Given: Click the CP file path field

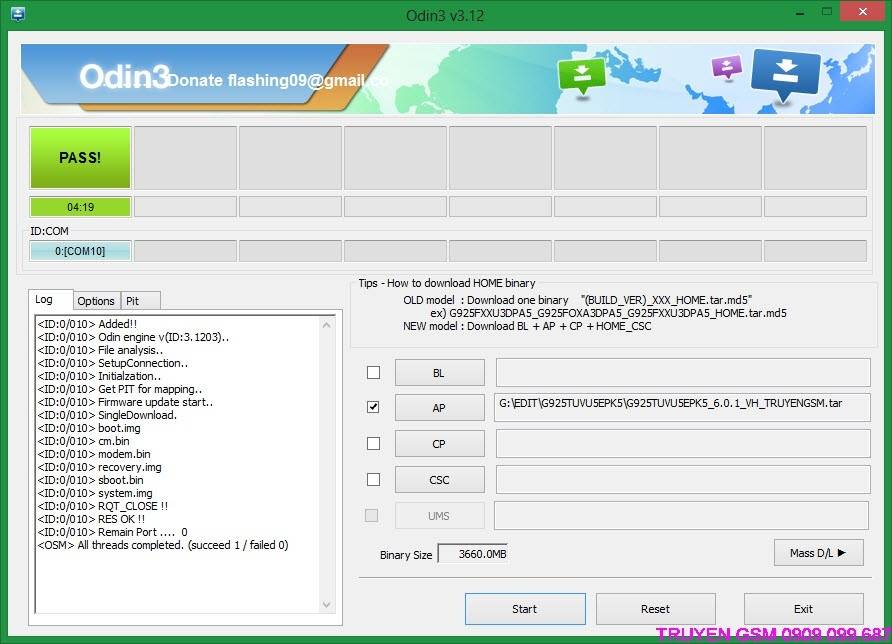Looking at the screenshot, I should 683,444.
